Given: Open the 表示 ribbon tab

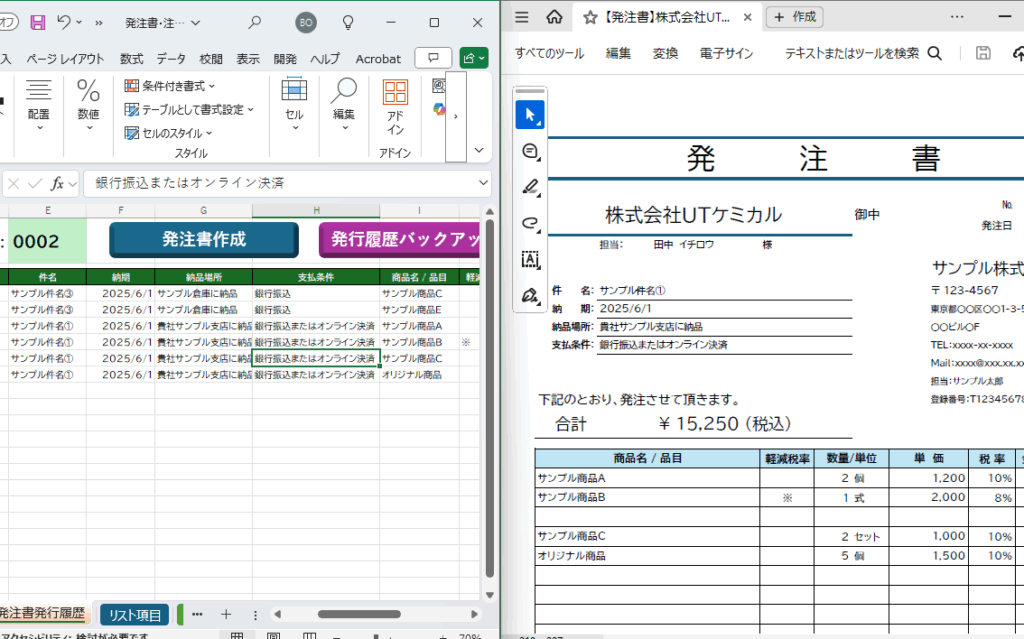Looking at the screenshot, I should (x=248, y=59).
